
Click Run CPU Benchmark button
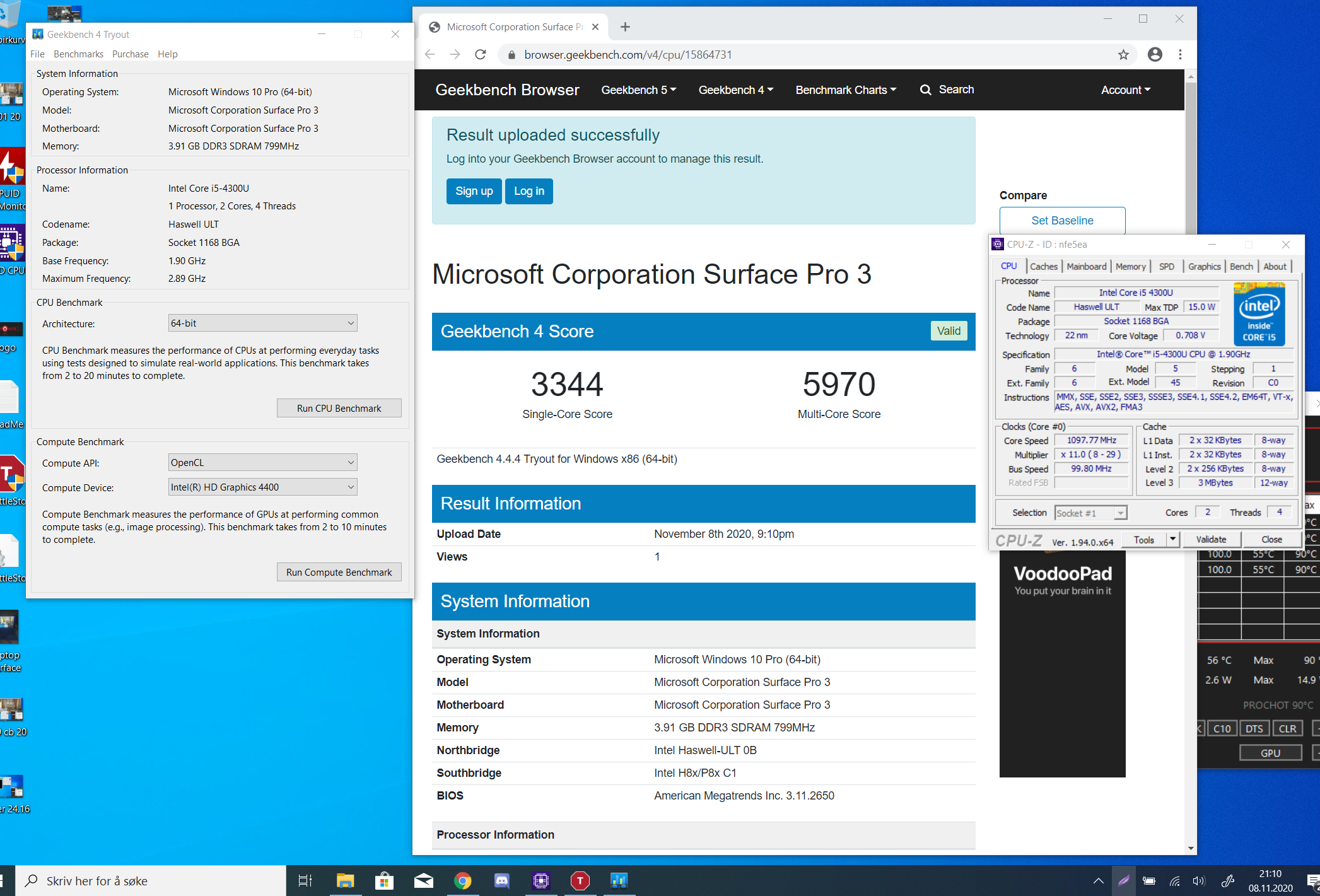coord(339,408)
